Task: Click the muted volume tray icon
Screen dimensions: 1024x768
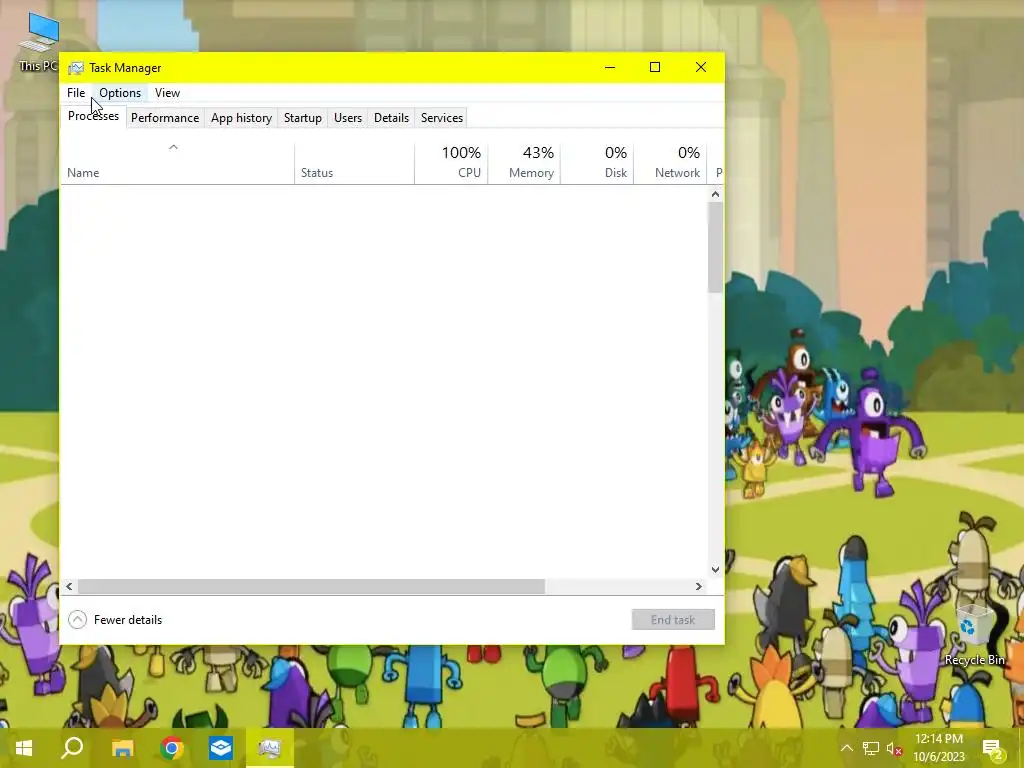Action: point(894,748)
